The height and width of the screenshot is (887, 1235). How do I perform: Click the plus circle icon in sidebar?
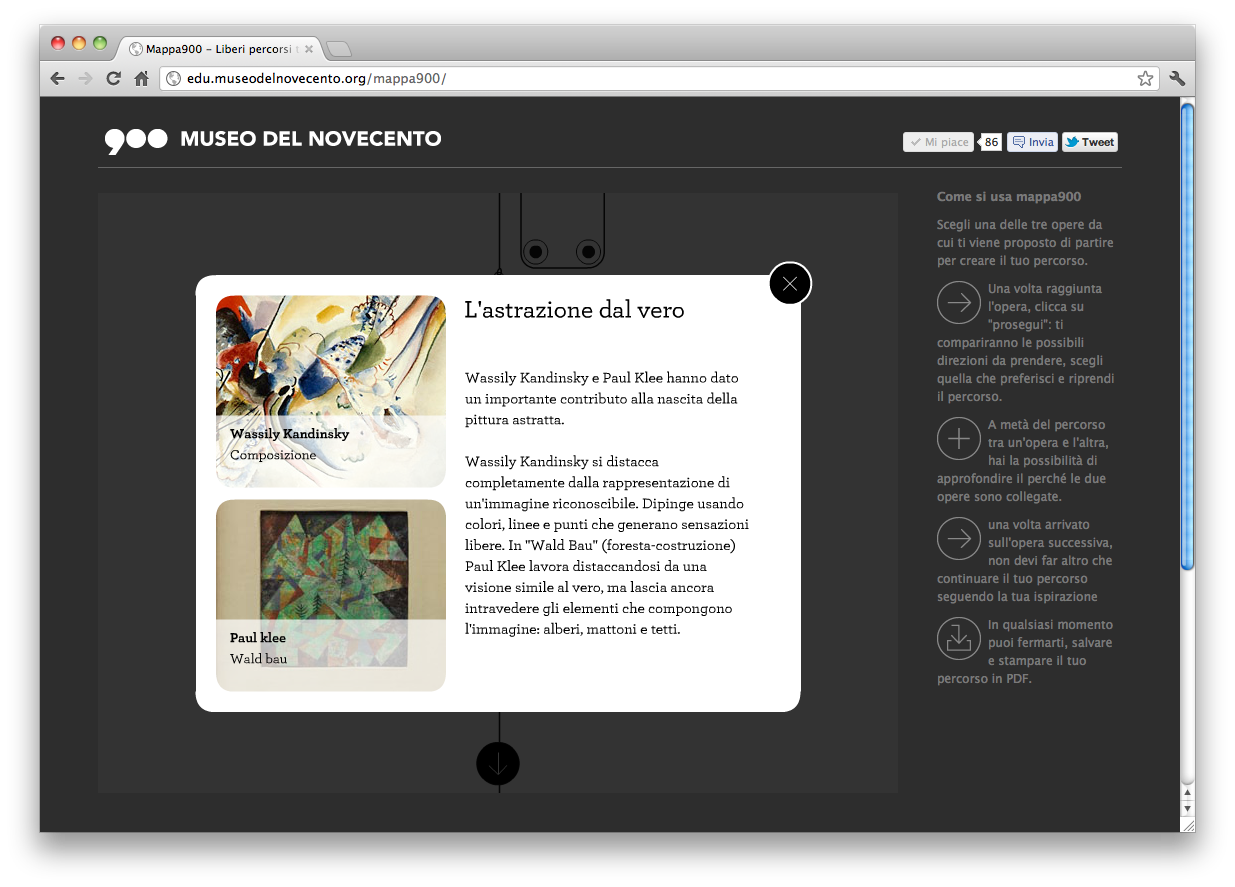click(958, 439)
